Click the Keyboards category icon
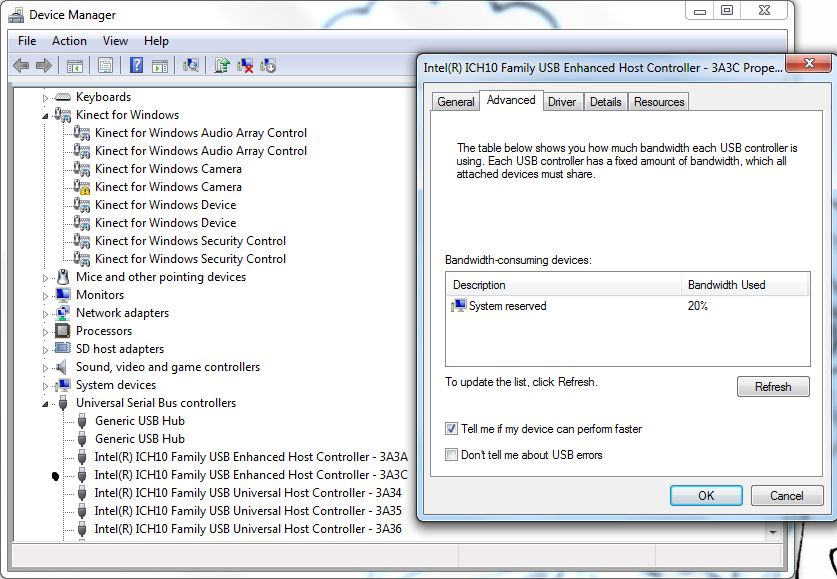The width and height of the screenshot is (837, 579). coord(62,97)
